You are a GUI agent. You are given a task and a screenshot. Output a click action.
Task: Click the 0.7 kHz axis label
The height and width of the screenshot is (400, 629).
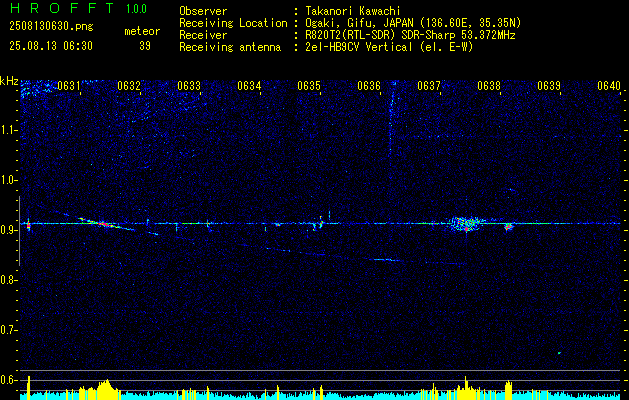(x=9, y=330)
